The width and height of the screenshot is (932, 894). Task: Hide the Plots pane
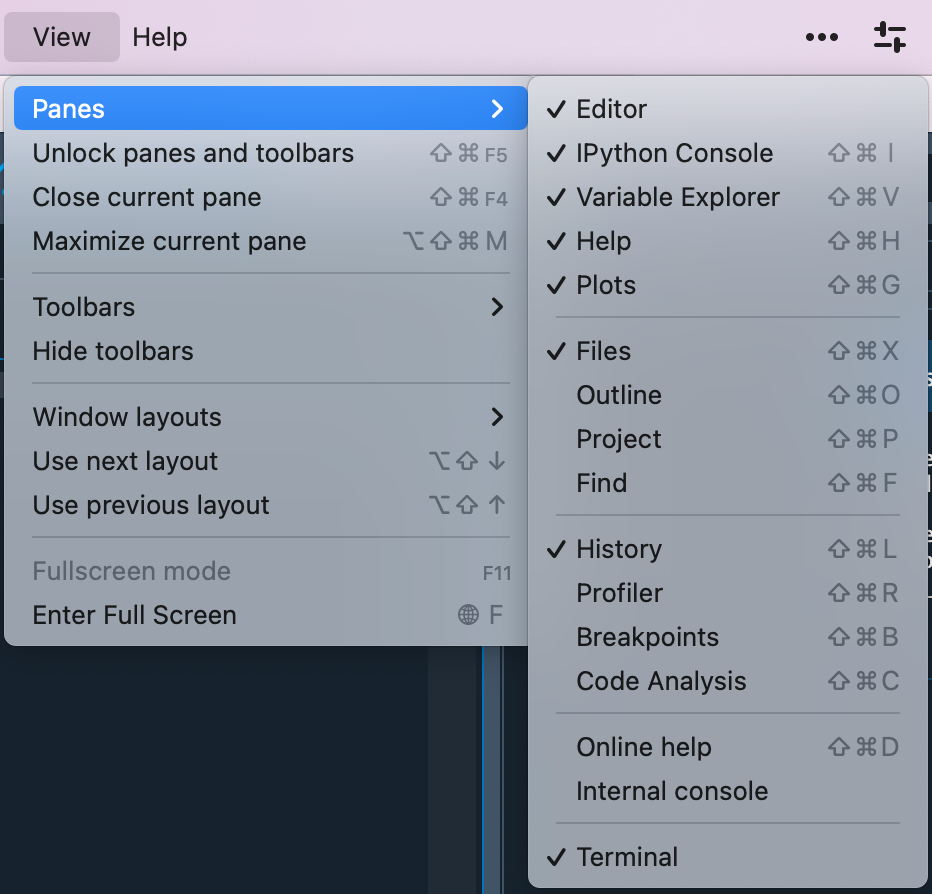605,285
